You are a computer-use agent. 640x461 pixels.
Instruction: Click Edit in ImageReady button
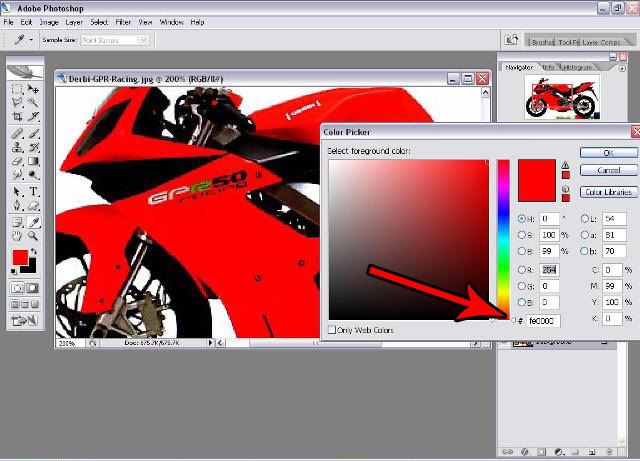(25, 321)
